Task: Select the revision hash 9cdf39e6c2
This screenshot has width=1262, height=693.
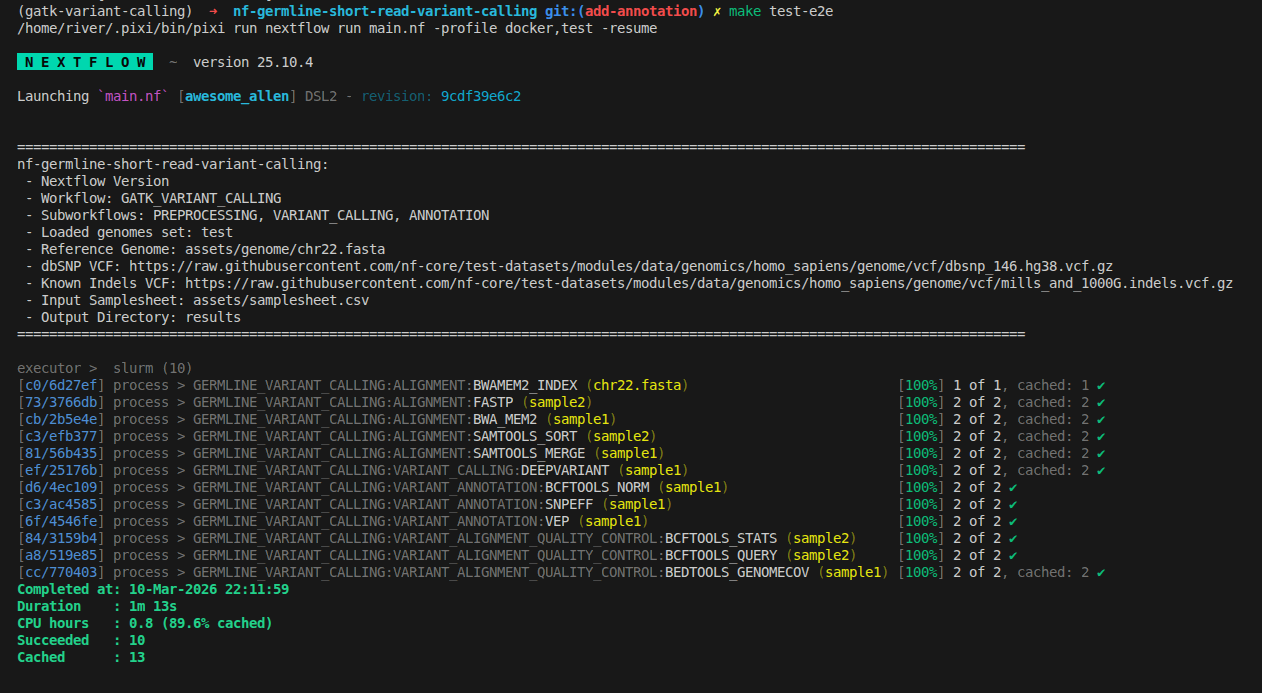Action: (480, 96)
